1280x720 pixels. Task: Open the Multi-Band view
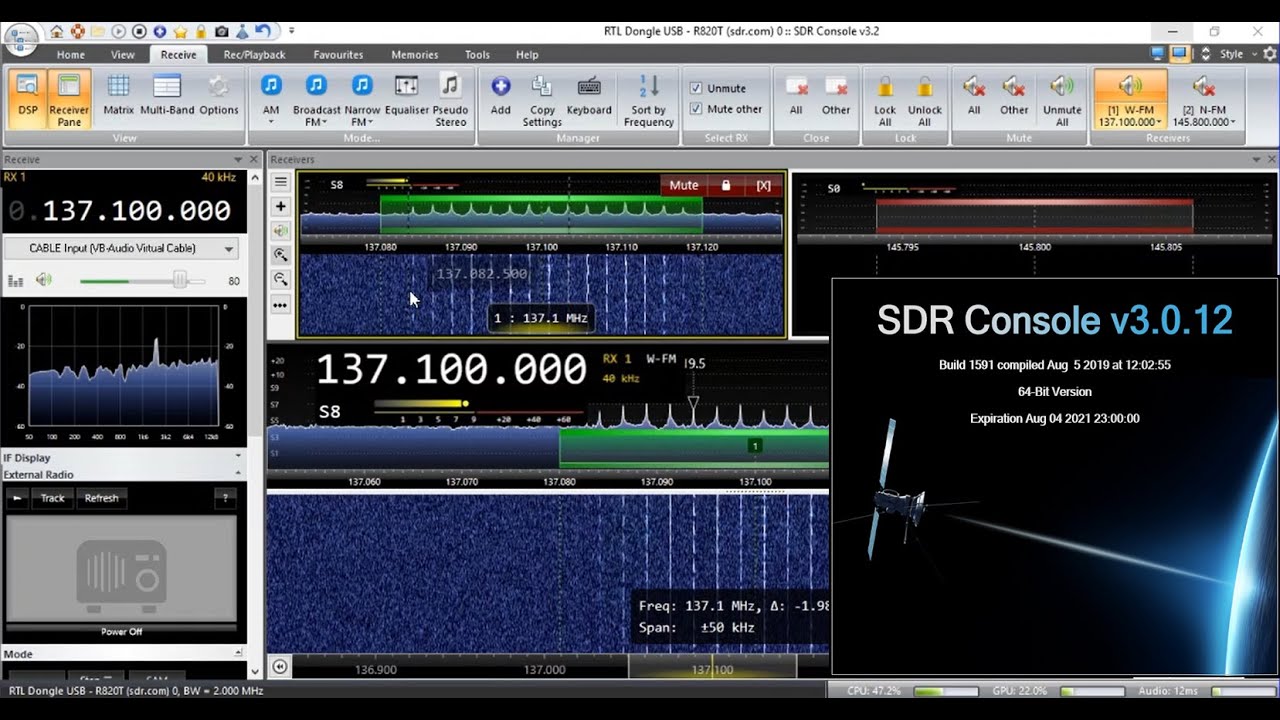tap(167, 98)
